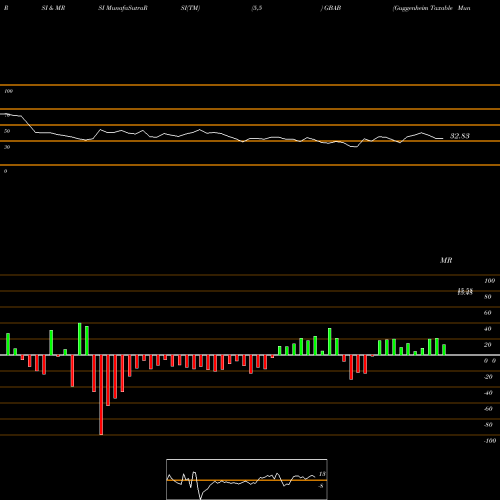Click the -8 label in mini chart
500x500 pixels.
(321, 486)
